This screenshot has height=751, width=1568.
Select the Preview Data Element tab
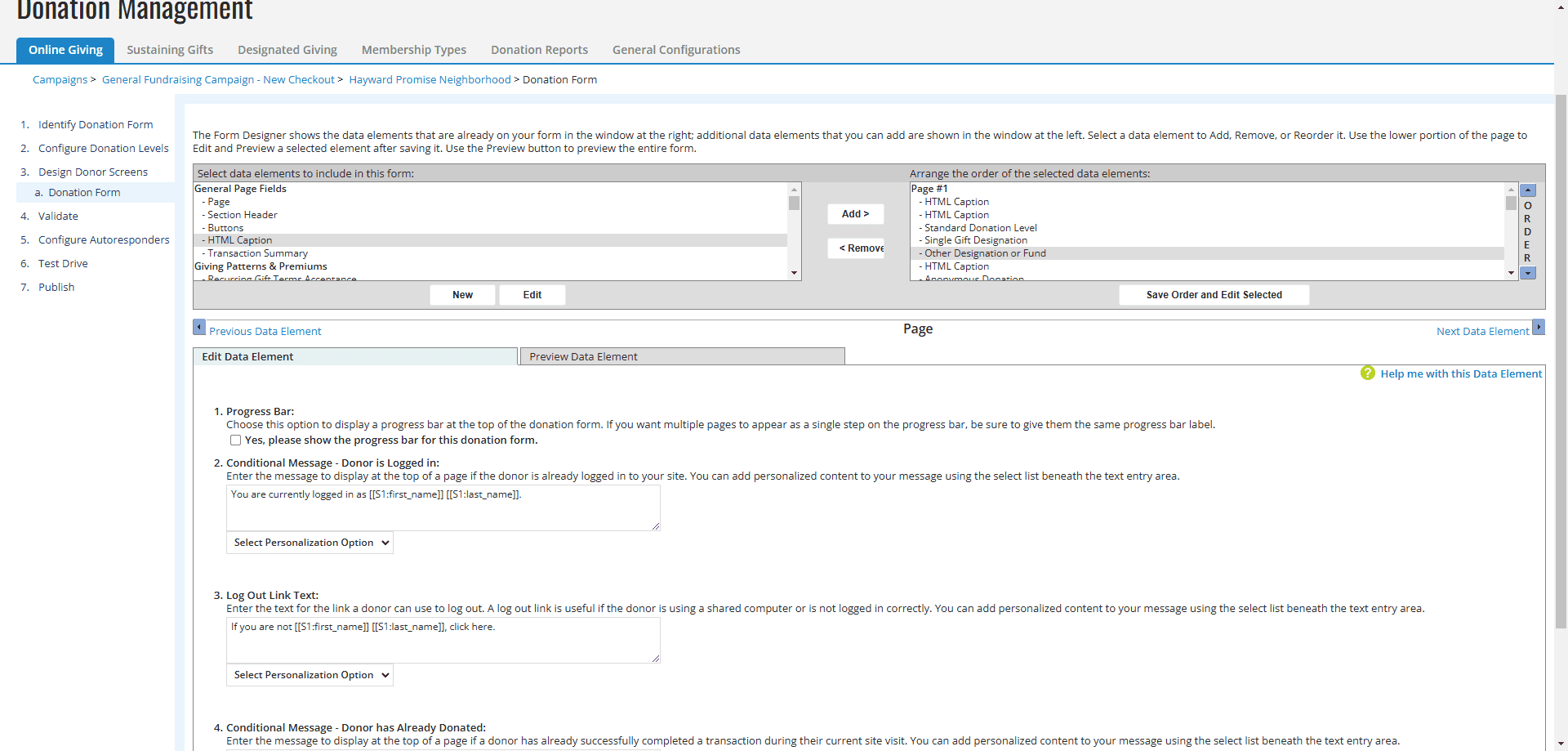(682, 356)
